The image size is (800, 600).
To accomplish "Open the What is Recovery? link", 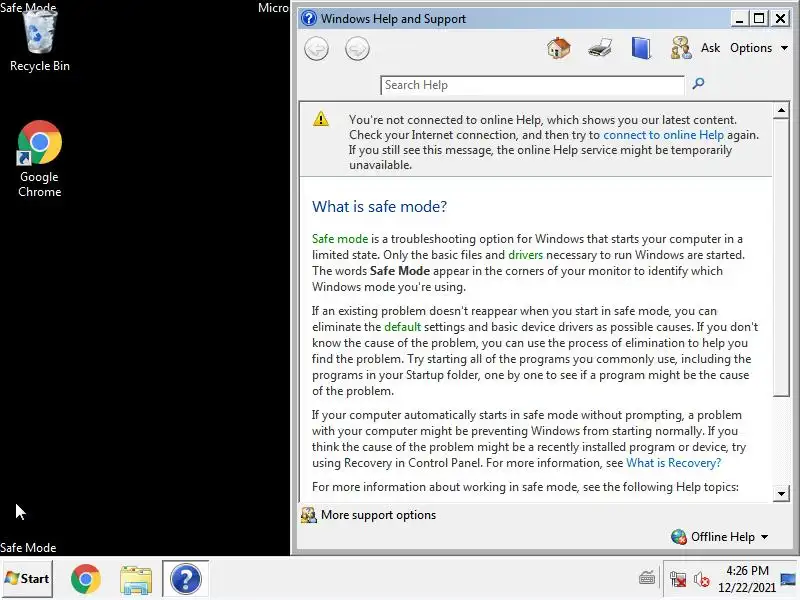I will (x=673, y=463).
